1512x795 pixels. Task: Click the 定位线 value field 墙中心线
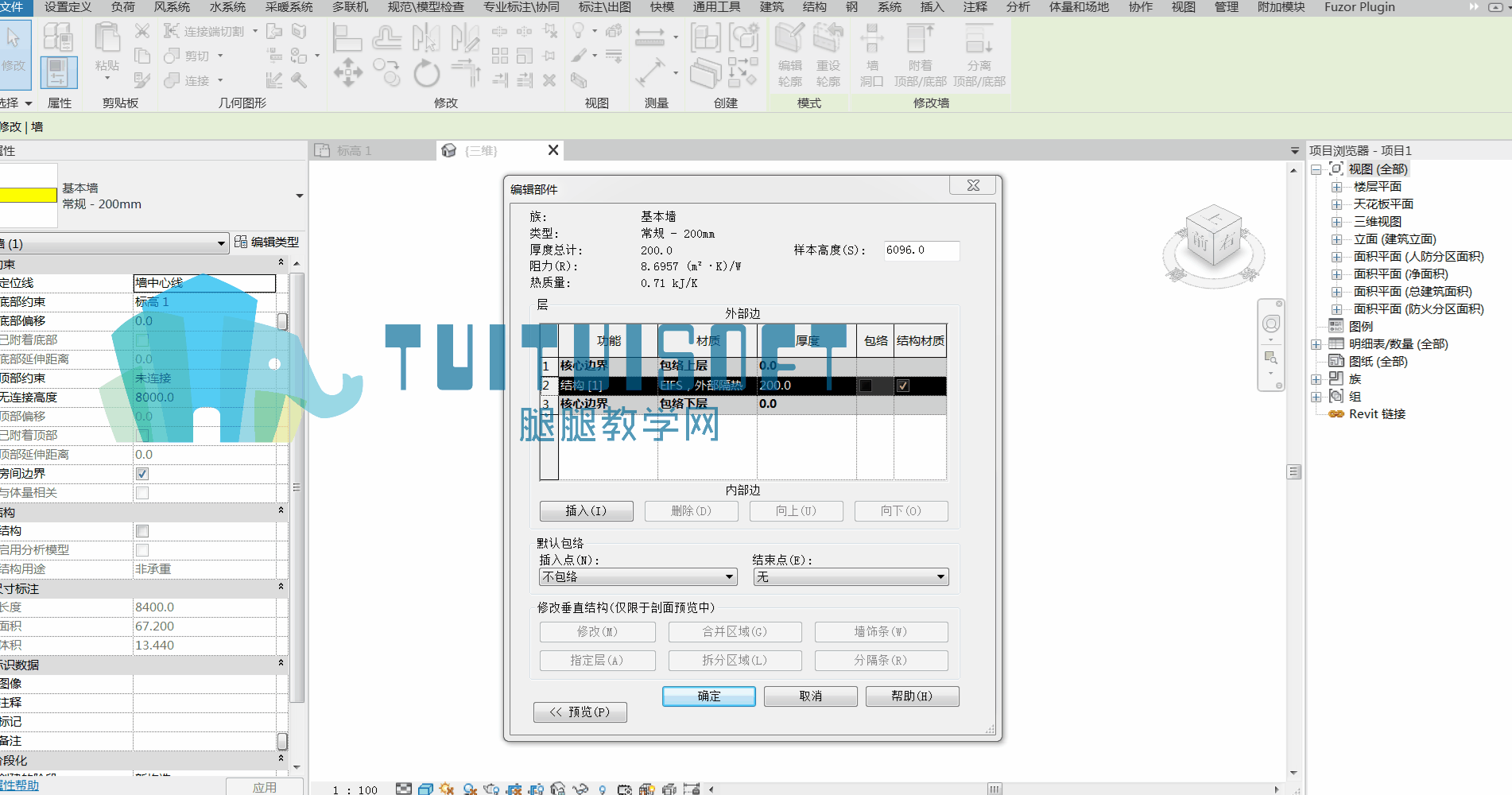pos(204,283)
